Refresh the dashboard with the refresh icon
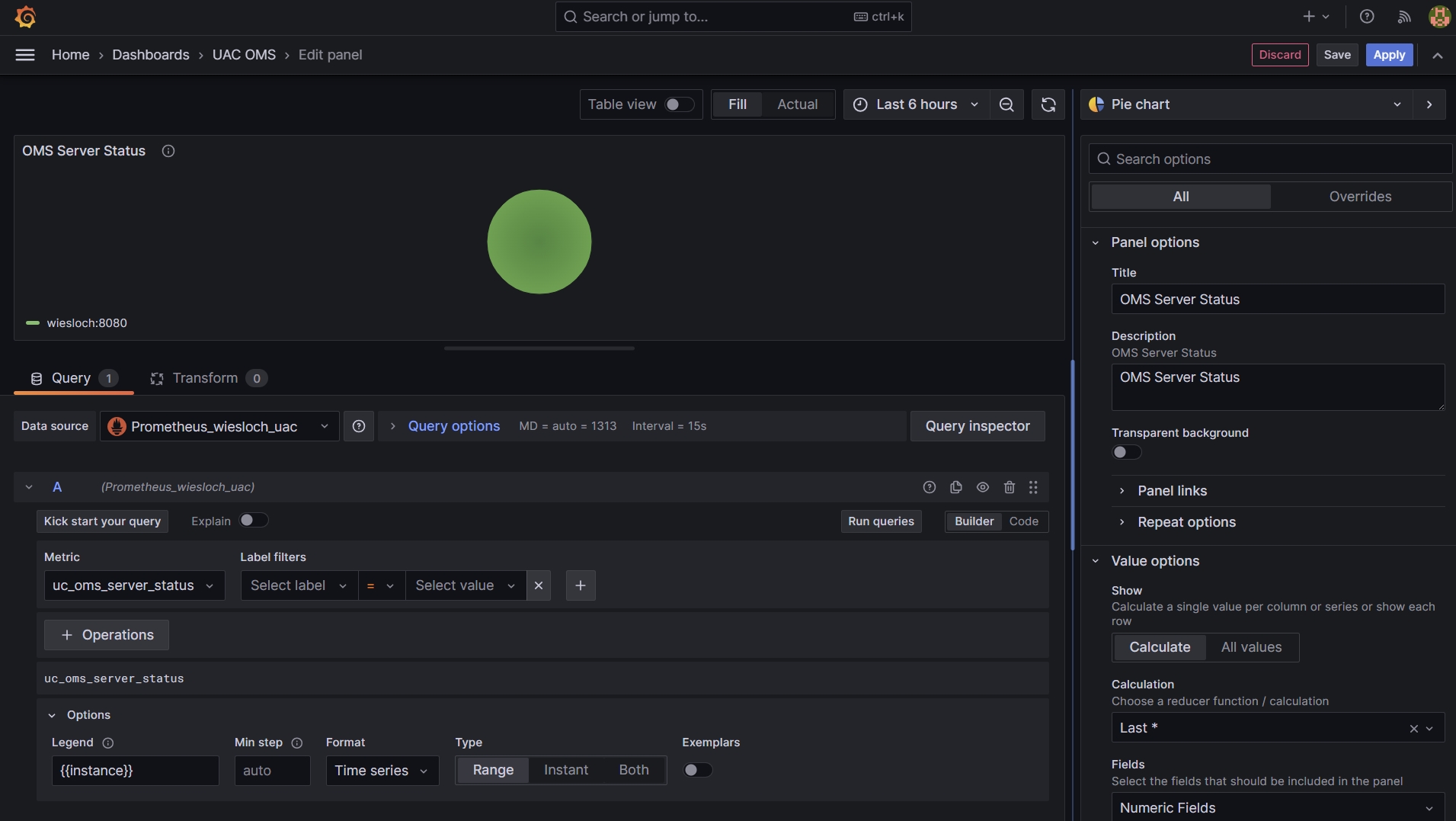1456x821 pixels. 1048,104
